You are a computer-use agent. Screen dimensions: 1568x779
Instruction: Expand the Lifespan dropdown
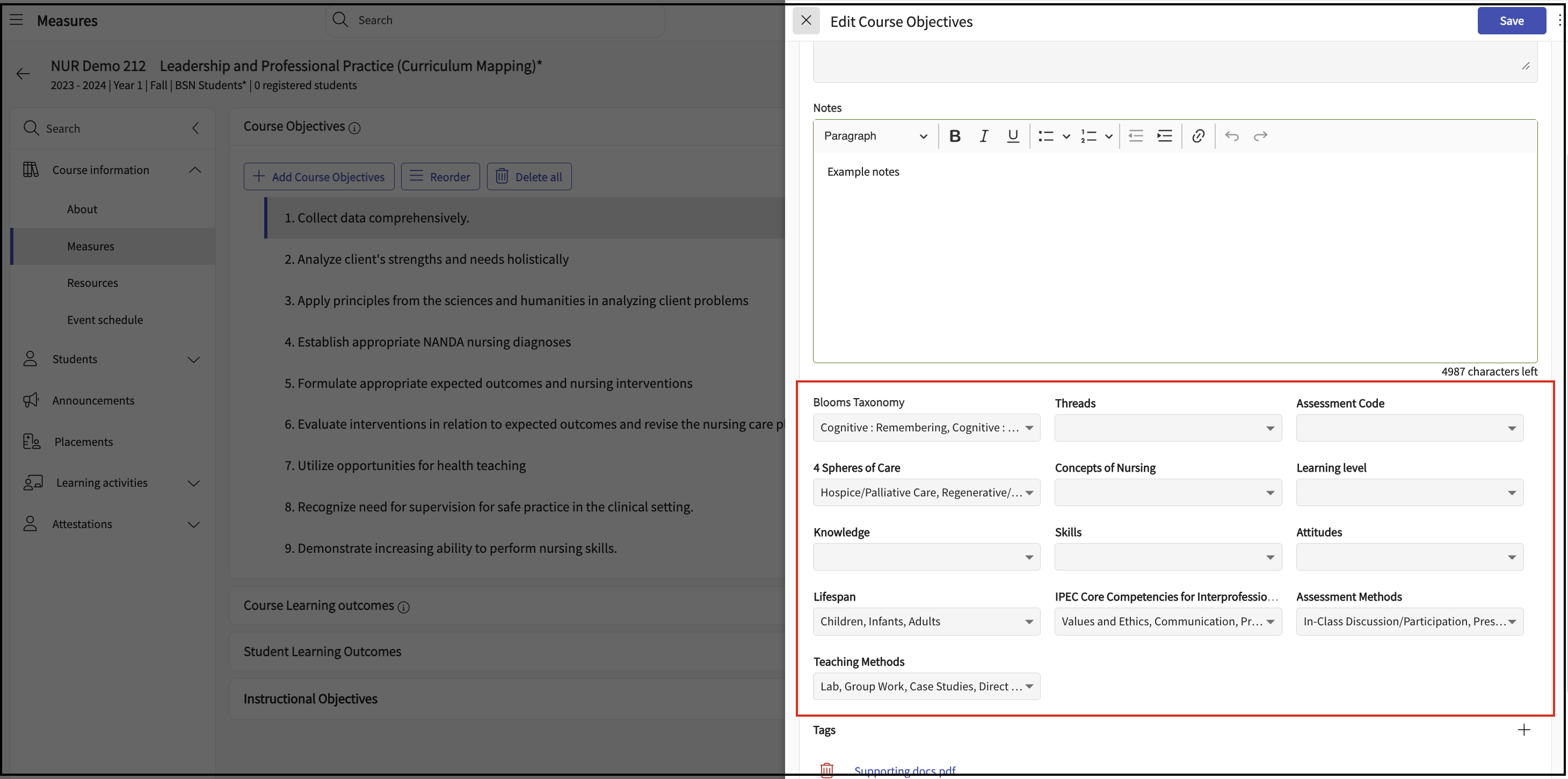[926, 621]
